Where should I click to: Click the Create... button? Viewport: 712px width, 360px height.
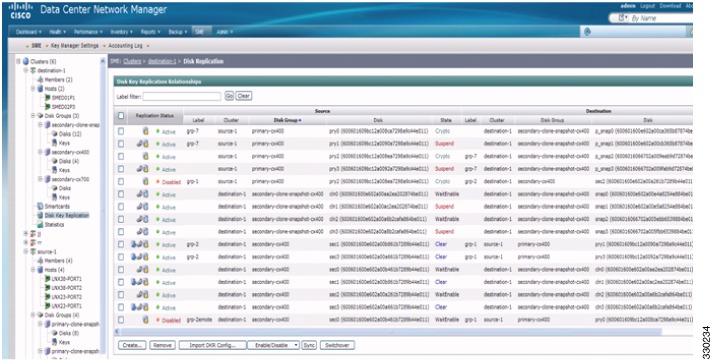tap(133, 345)
